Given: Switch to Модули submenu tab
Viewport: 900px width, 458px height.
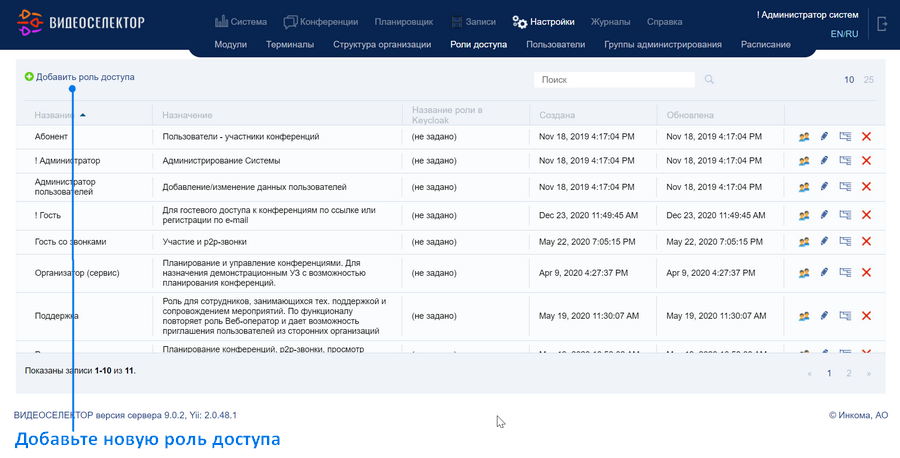Looking at the screenshot, I should (x=230, y=44).
